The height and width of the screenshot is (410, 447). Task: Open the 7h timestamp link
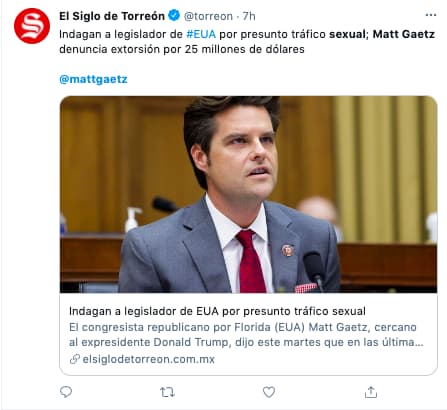tap(249, 16)
